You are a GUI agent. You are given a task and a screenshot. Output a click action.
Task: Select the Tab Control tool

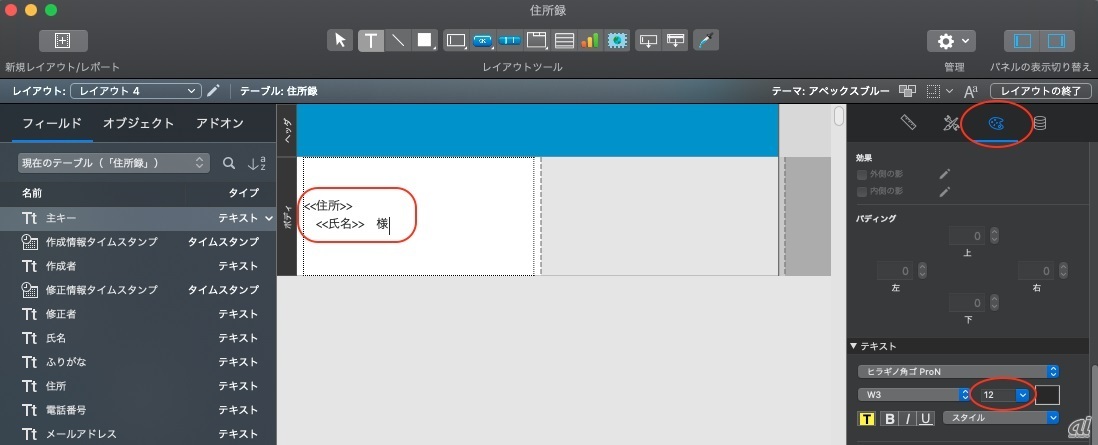(x=537, y=41)
